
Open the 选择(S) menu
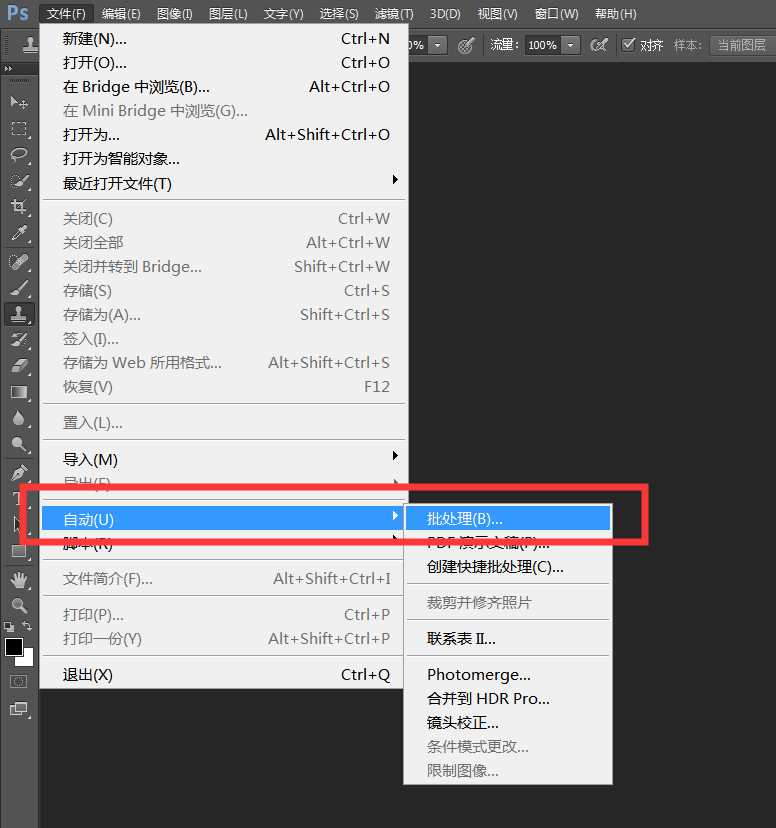click(x=339, y=13)
